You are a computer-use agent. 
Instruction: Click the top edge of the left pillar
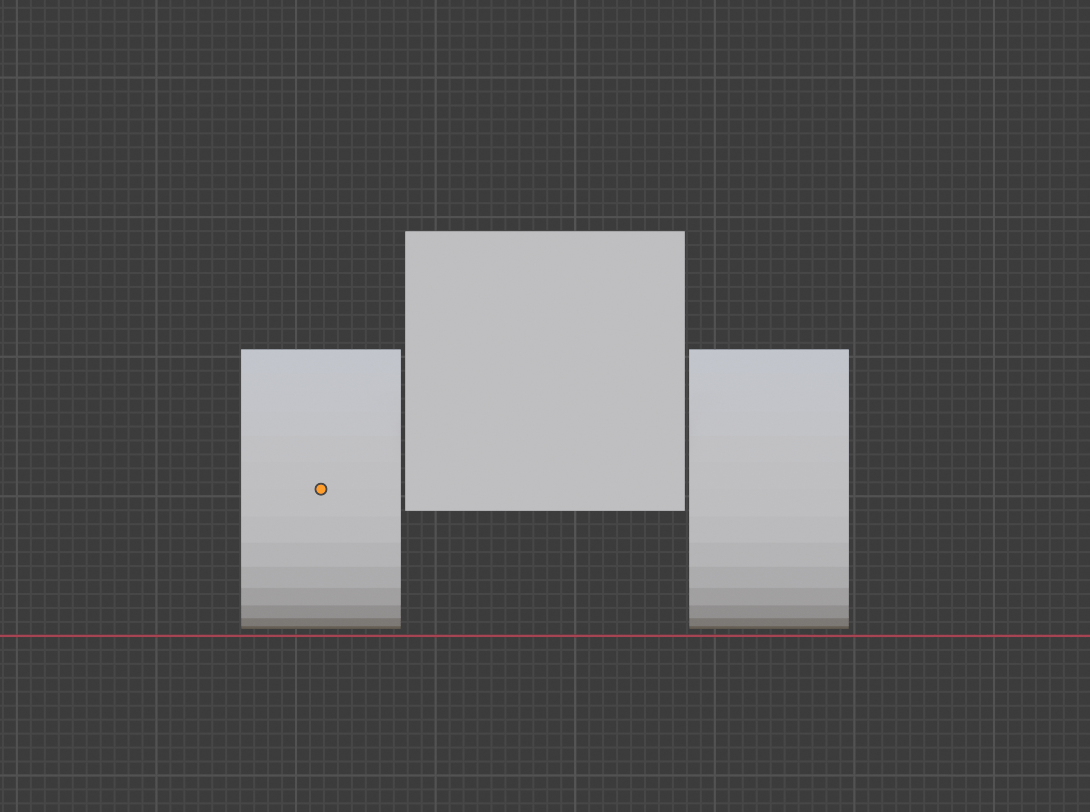tap(320, 350)
